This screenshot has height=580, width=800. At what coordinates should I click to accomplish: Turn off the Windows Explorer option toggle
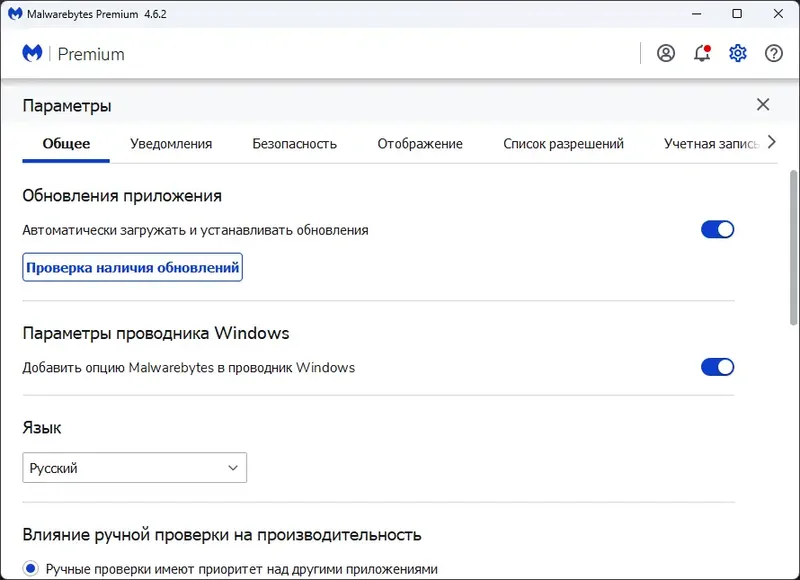717,367
